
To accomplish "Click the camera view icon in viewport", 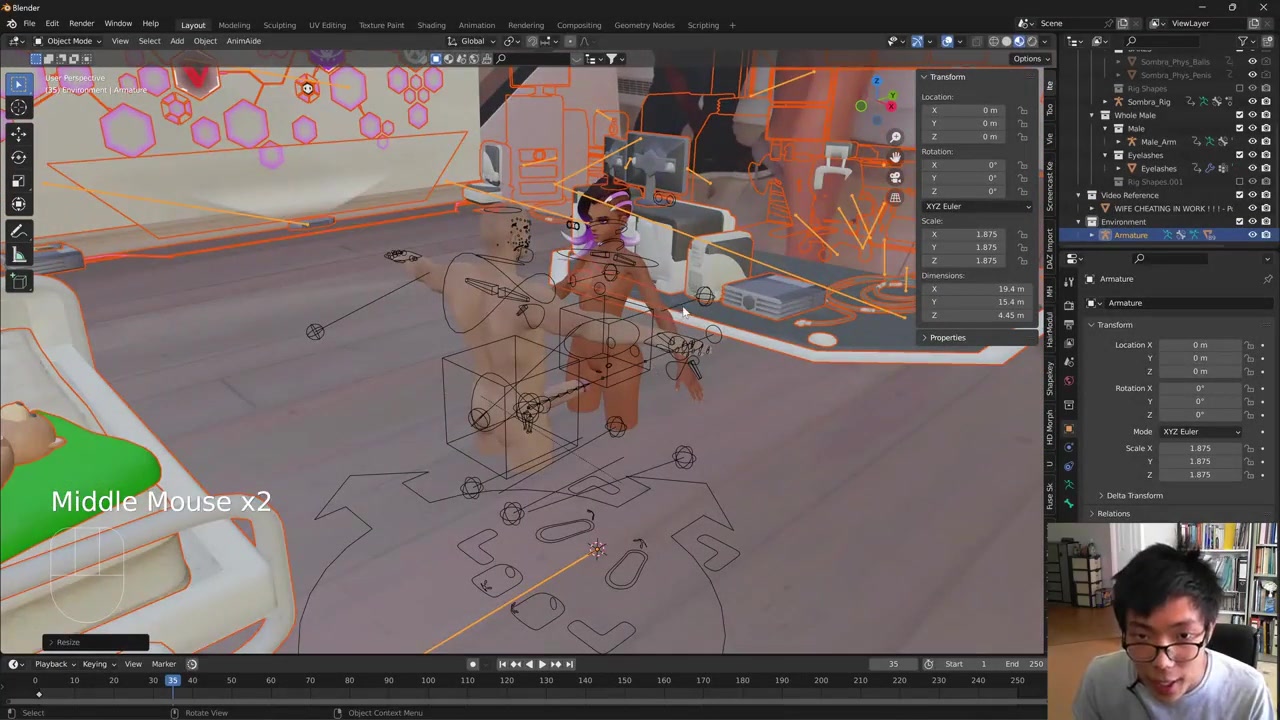I will point(895,177).
